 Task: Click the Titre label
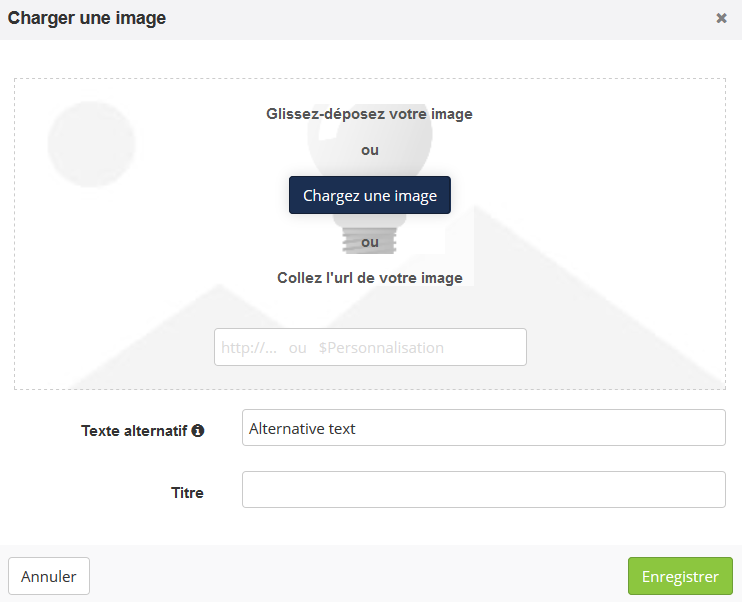pos(187,492)
